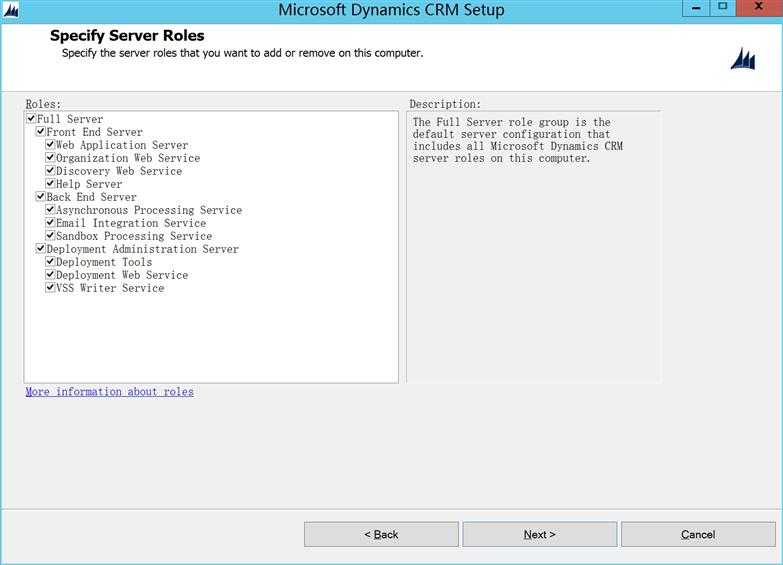Screen dimensions: 783x565
Task: Select the 'Full Server' role label
Action: (70, 119)
